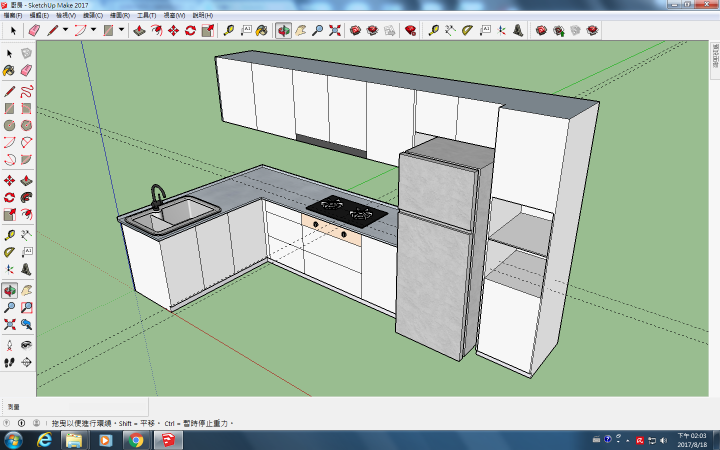The width and height of the screenshot is (720, 450).
Task: Open the 說明(H) menu
Action: 203,15
